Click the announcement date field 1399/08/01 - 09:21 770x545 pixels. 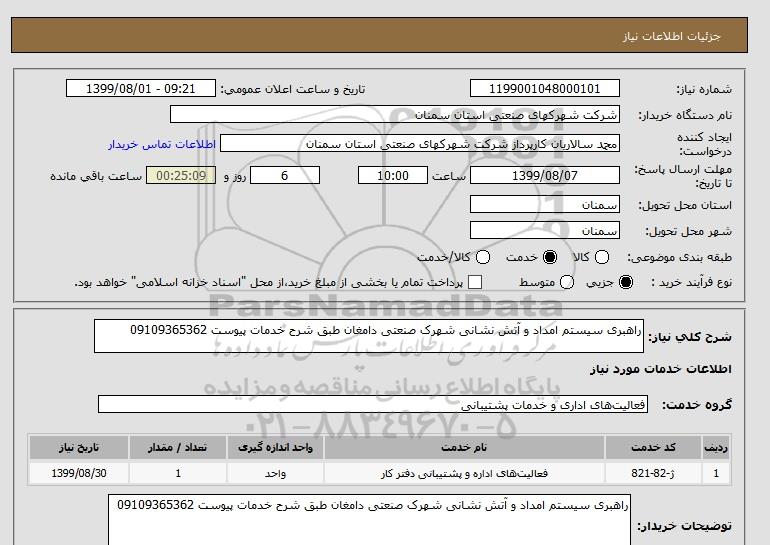pos(140,88)
